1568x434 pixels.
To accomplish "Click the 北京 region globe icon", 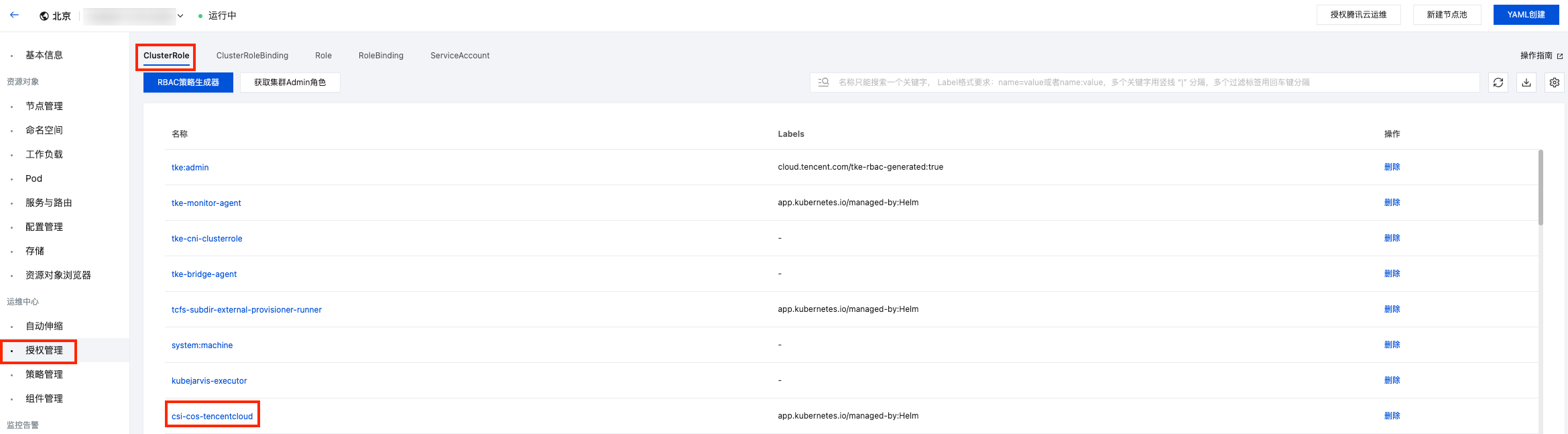I will [x=44, y=16].
